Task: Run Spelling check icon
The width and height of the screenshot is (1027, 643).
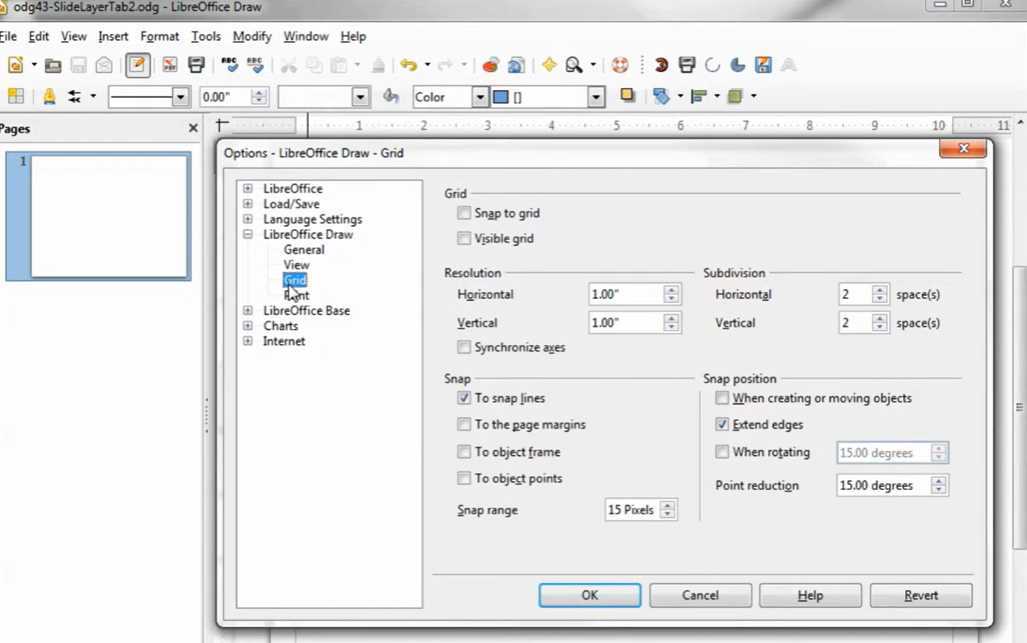Action: click(229, 65)
